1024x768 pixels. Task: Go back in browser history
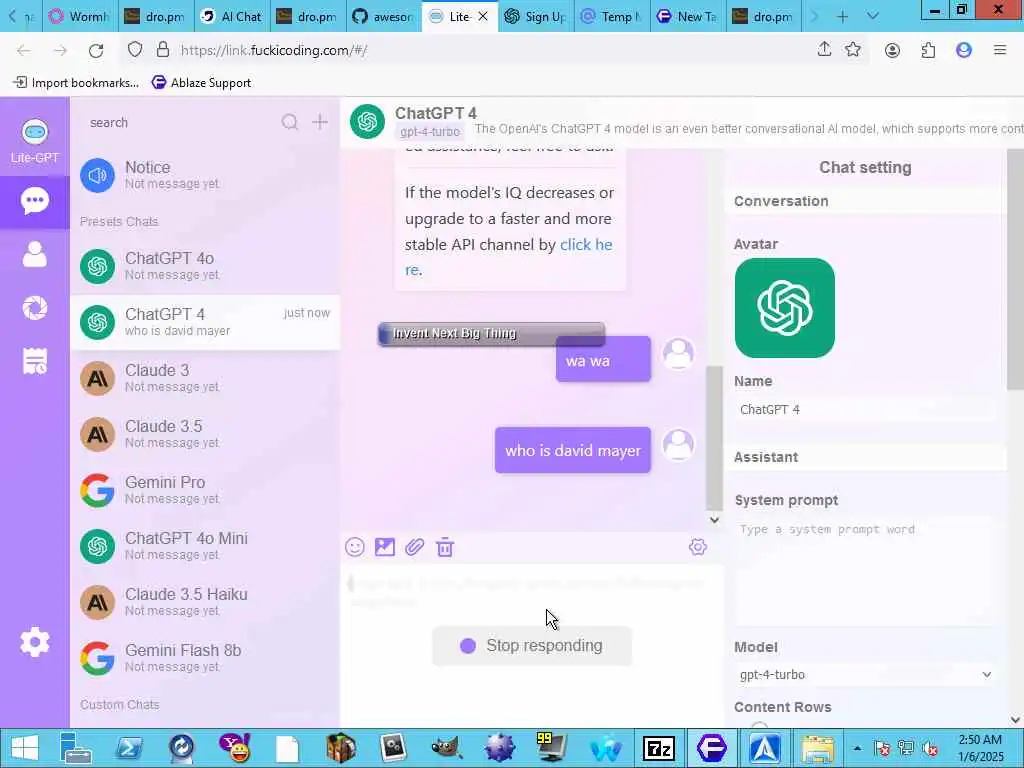pyautogui.click(x=24, y=50)
